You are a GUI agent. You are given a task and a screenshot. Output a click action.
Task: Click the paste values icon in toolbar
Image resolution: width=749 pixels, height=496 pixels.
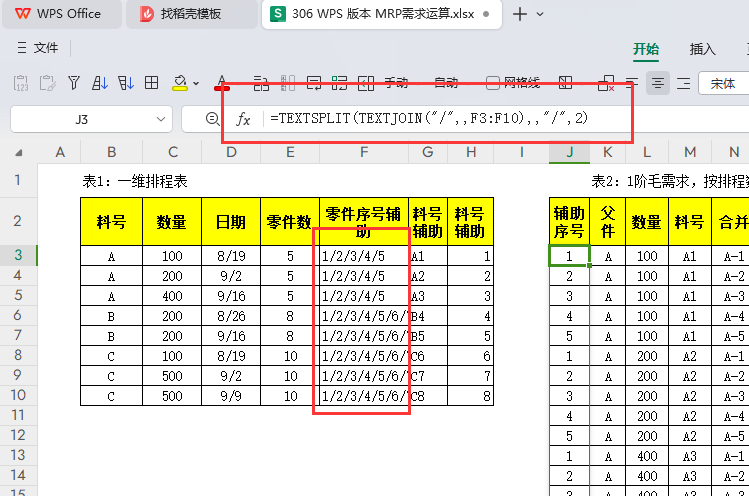click(x=21, y=83)
